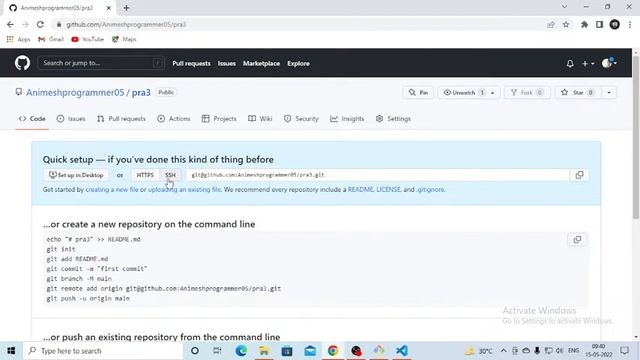Open the repository Settings tab
The height and width of the screenshot is (360, 640).
click(393, 119)
